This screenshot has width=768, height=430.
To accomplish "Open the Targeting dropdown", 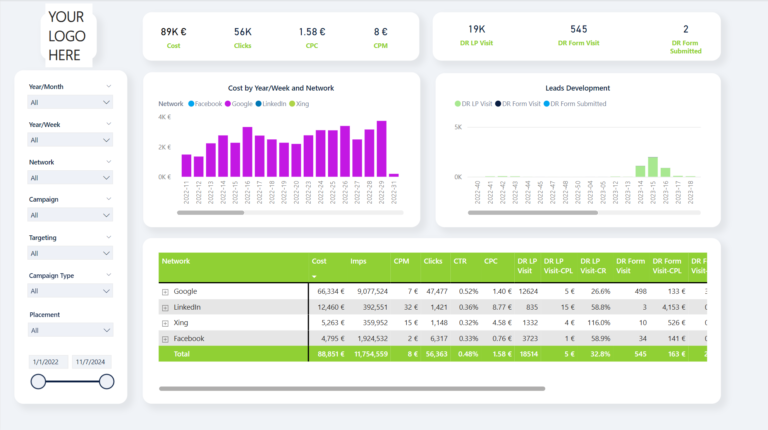I will pos(70,253).
